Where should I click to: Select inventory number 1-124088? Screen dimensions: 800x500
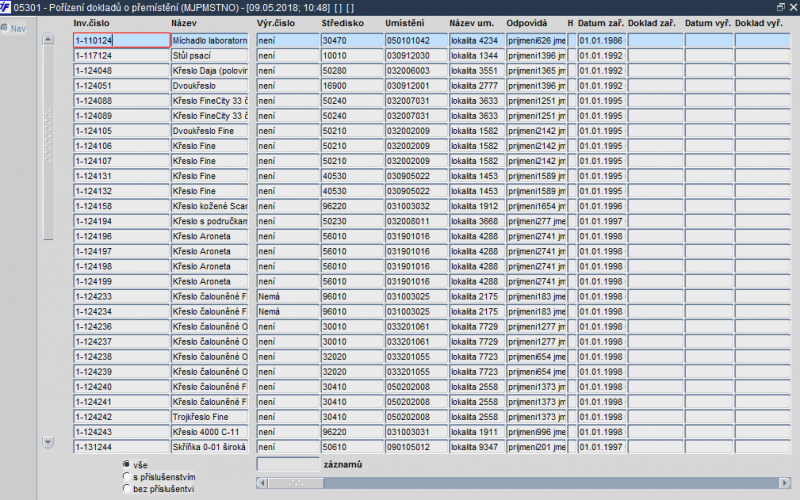121,101
